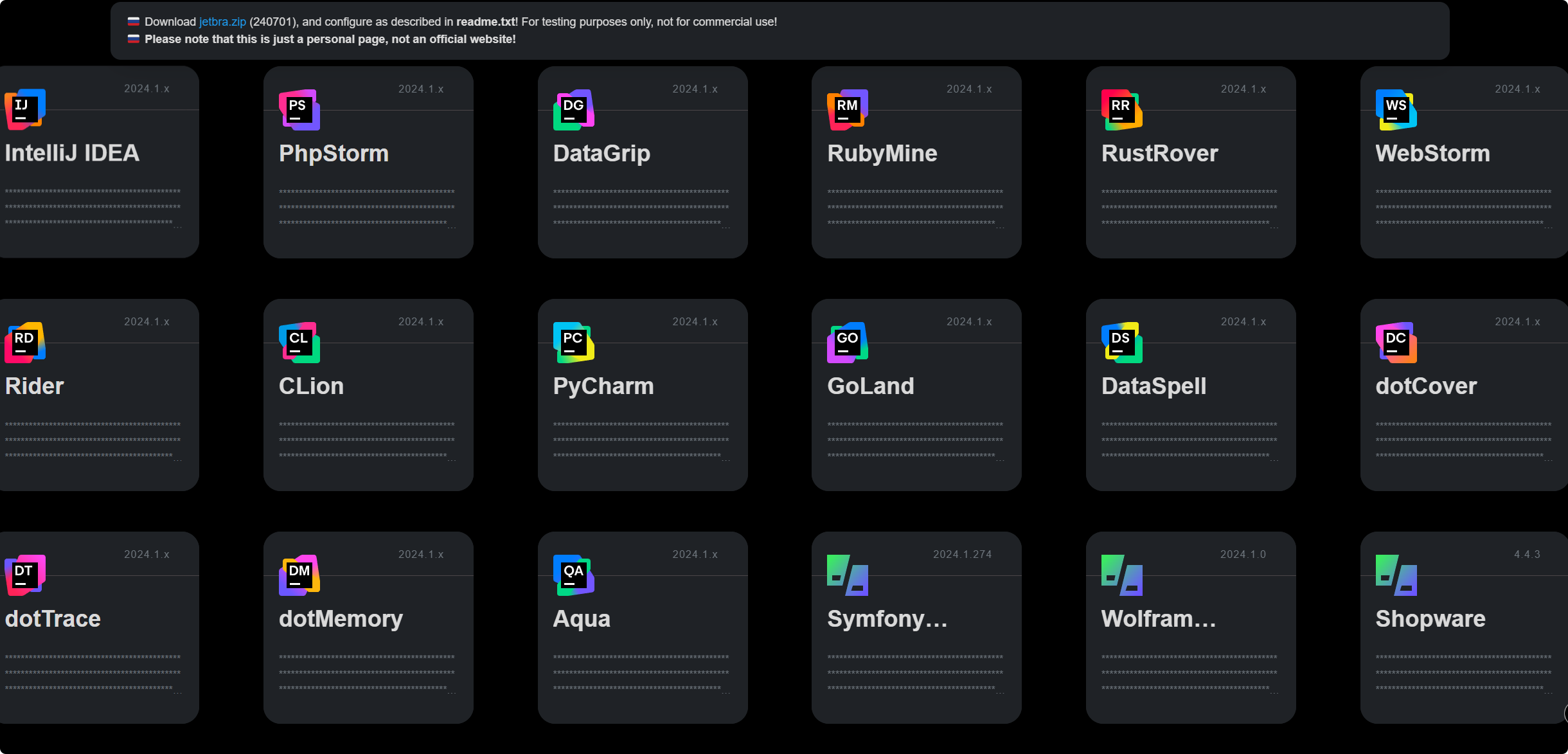The width and height of the screenshot is (1568, 754).
Task: Click the RustRover title
Action: tap(1159, 154)
